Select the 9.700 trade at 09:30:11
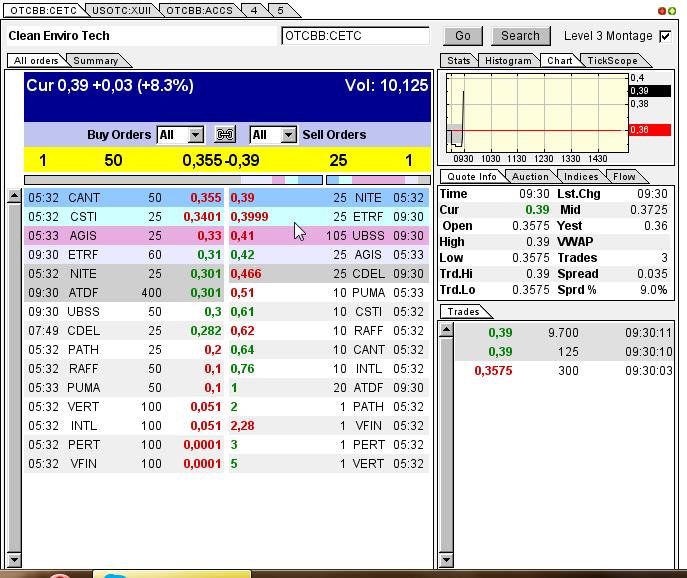 click(564, 333)
